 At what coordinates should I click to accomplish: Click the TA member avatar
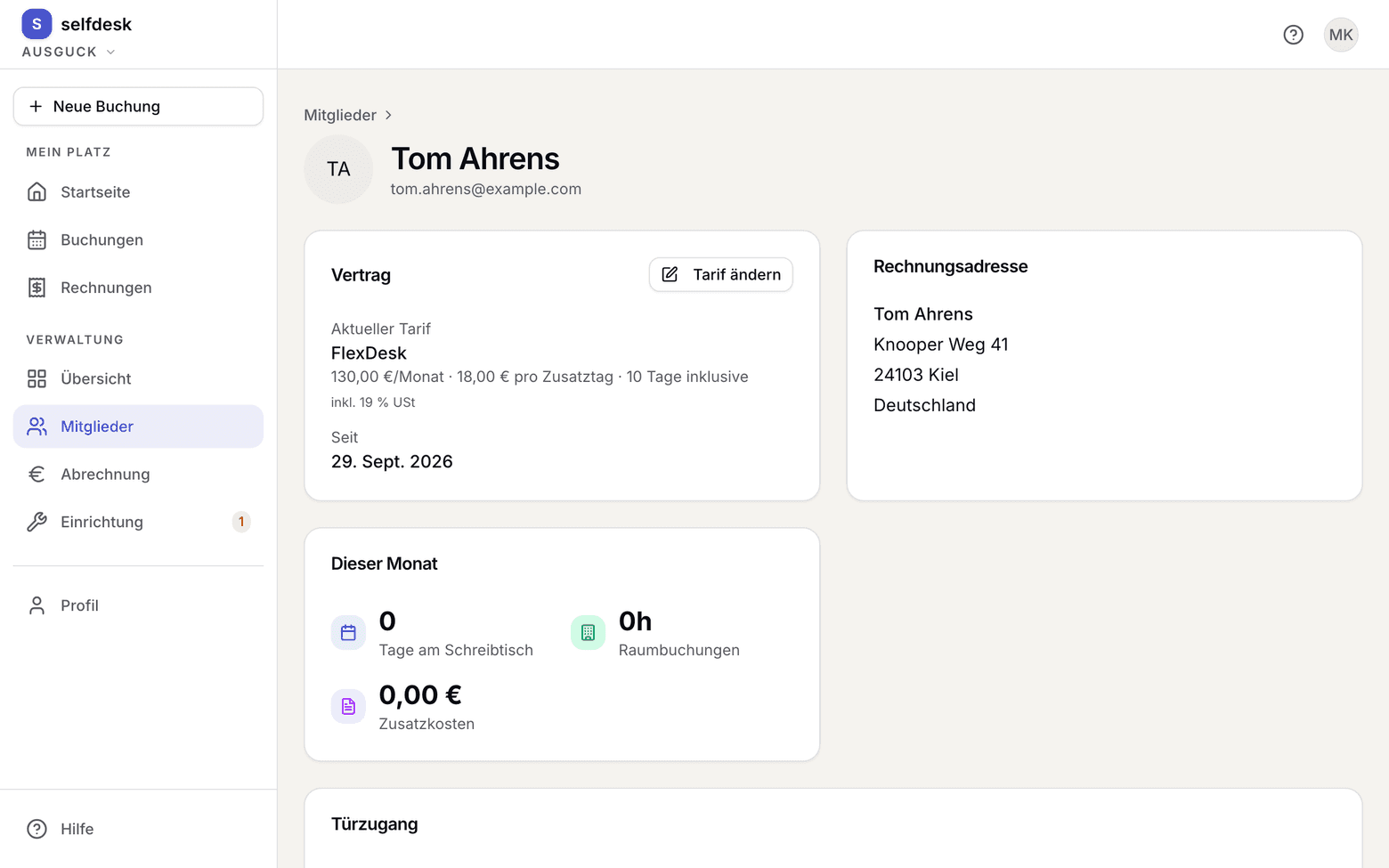[338, 169]
